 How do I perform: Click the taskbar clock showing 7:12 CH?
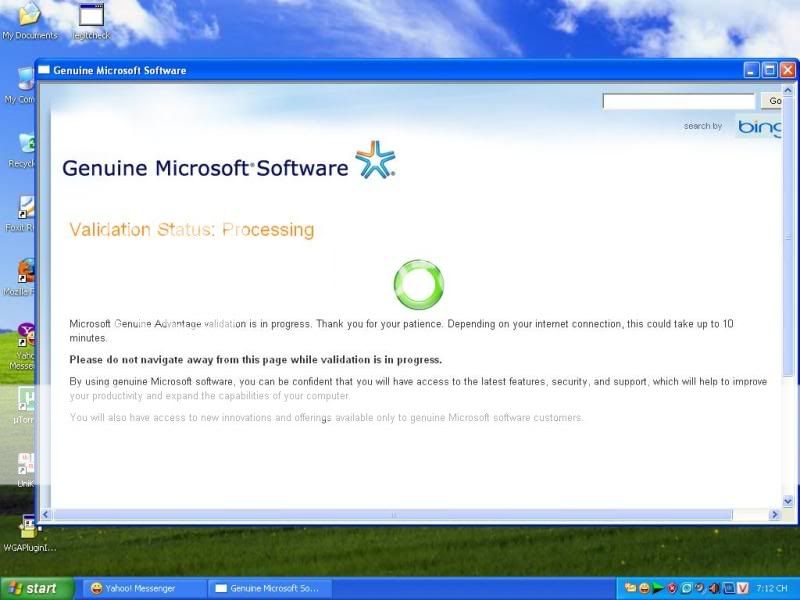point(771,588)
